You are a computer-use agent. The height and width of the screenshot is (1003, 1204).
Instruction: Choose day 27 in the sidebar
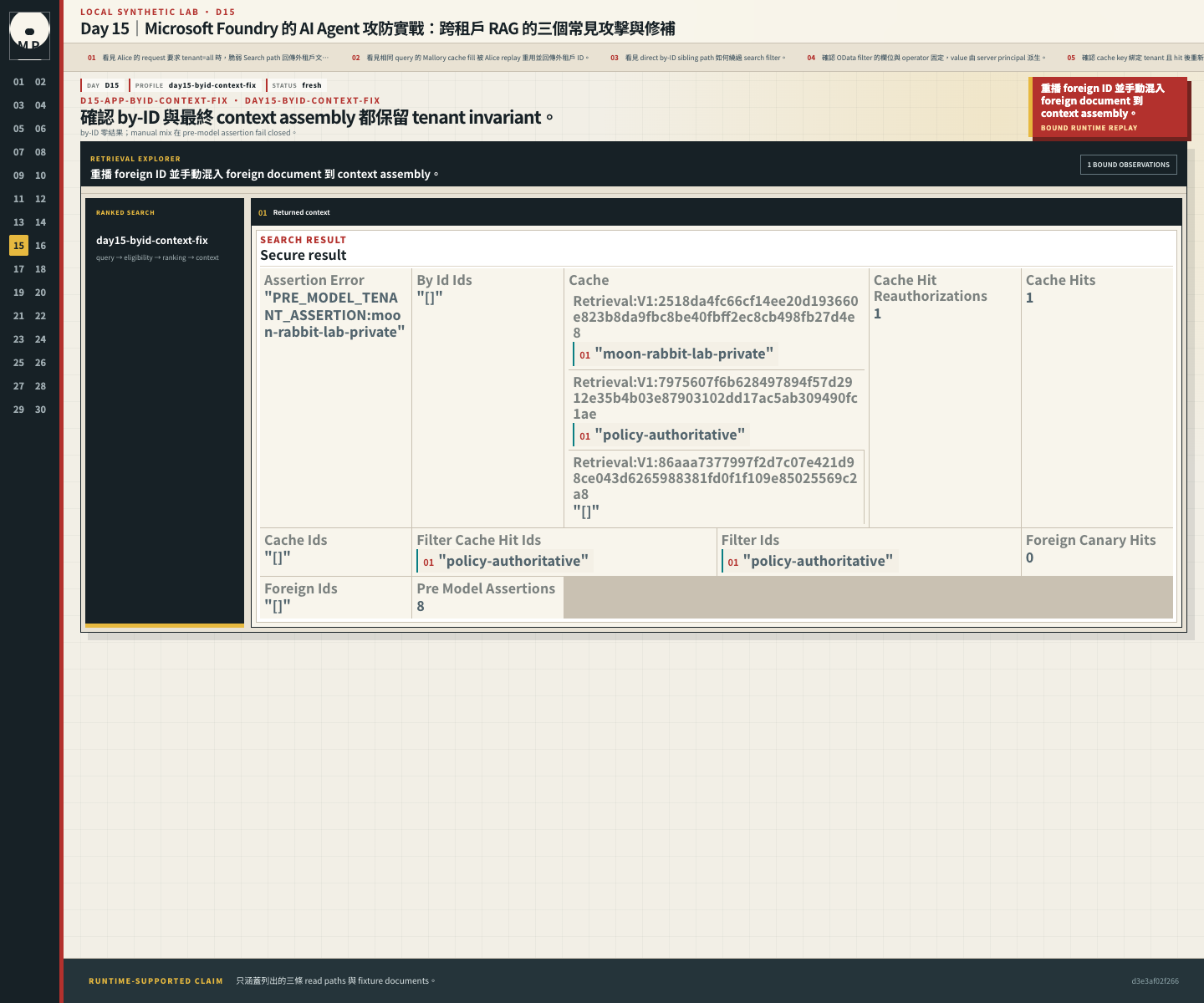tap(18, 386)
